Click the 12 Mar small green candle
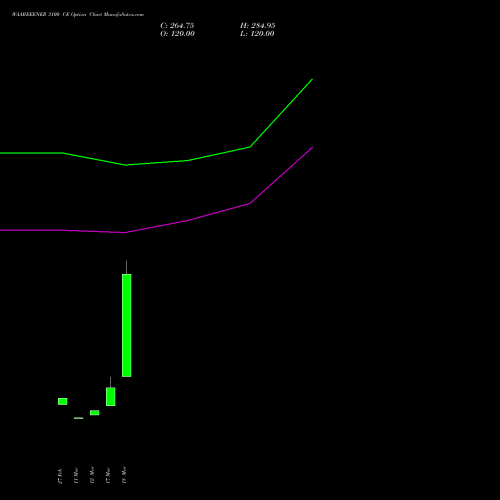This screenshot has width=500, height=500. [95, 413]
